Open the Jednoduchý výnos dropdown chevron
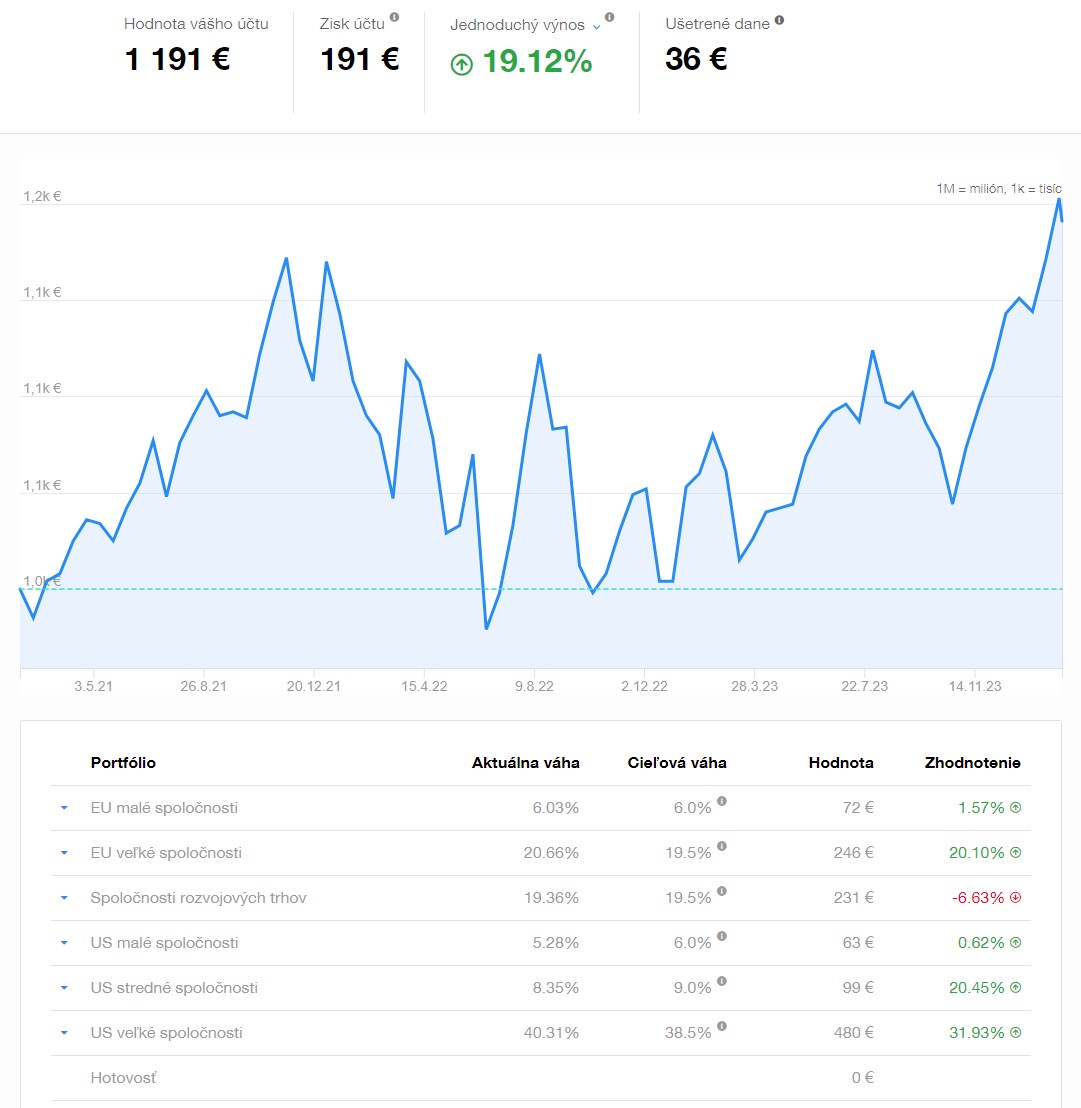 597,27
